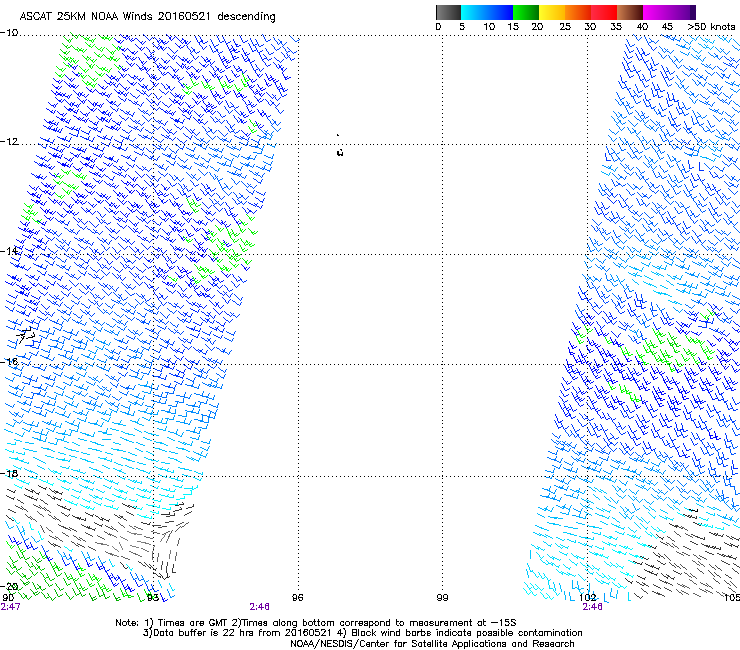The height and width of the screenshot is (650, 740).
Task: Click the purple time stamp '2:47'
Action: (10, 607)
